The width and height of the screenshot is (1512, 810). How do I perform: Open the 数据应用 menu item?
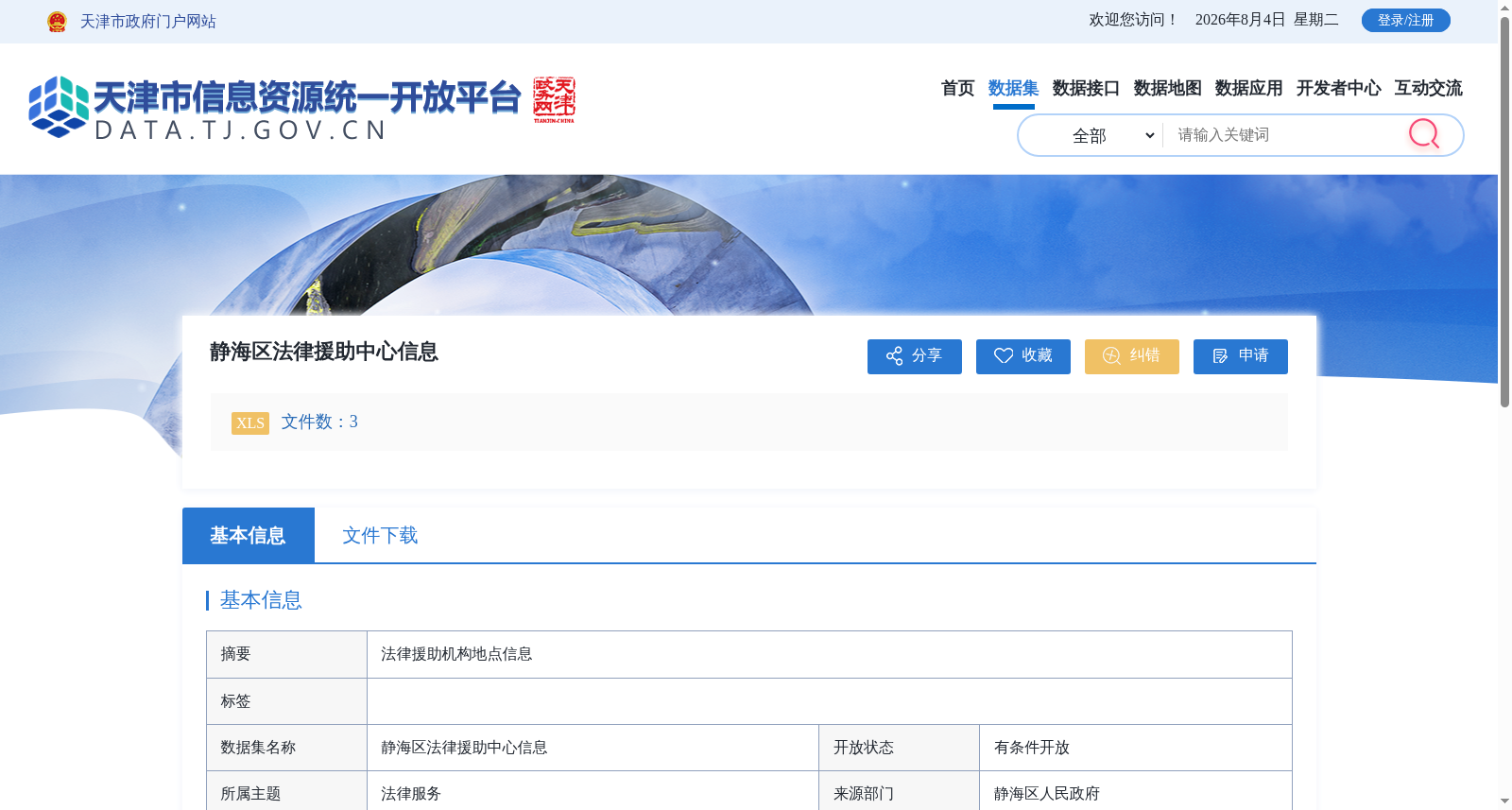point(1248,88)
